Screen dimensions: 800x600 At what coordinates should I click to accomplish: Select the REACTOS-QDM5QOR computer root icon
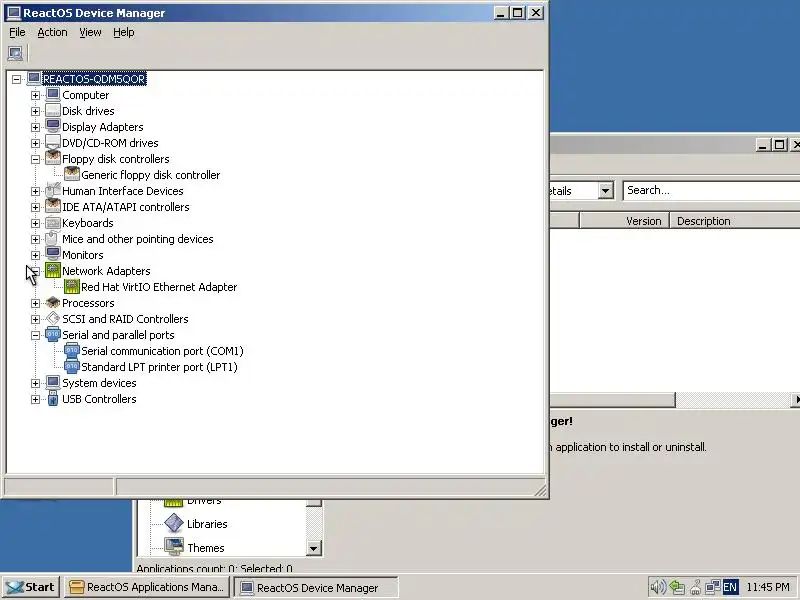point(34,79)
